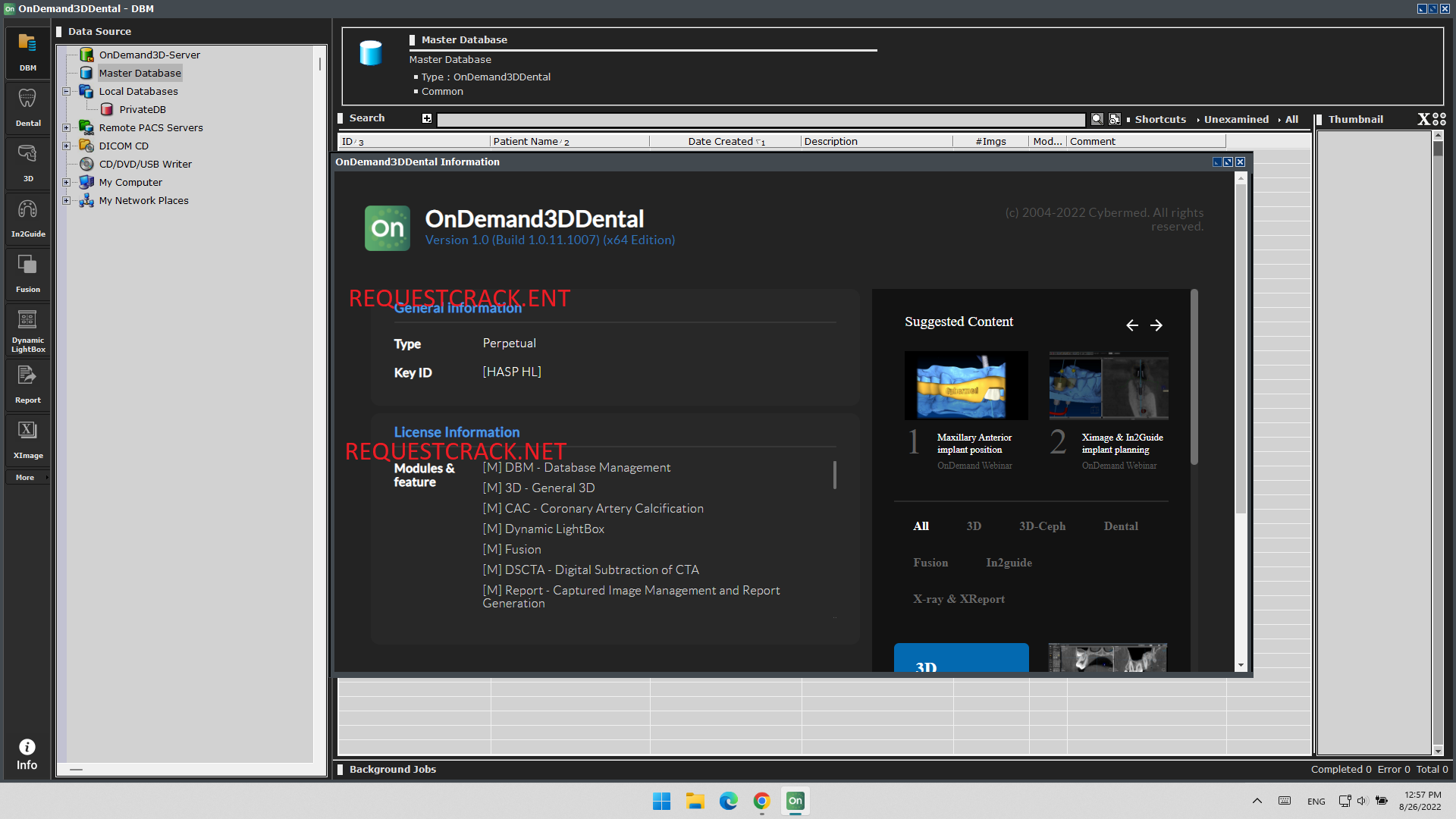Open the XImage module icon
1456x819 pixels.
[27, 438]
